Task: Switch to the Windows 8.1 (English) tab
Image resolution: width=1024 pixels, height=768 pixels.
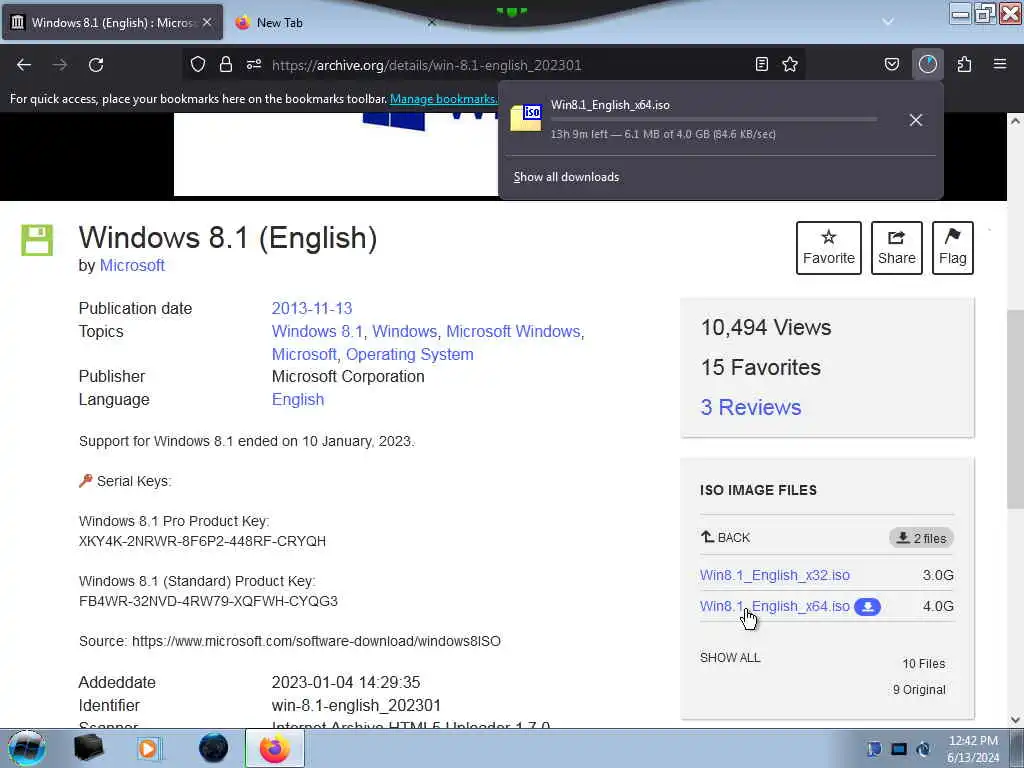Action: coord(113,22)
